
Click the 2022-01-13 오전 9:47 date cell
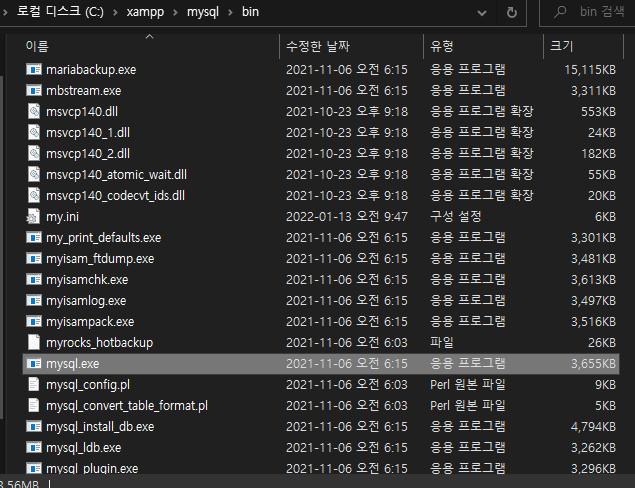click(x=347, y=217)
